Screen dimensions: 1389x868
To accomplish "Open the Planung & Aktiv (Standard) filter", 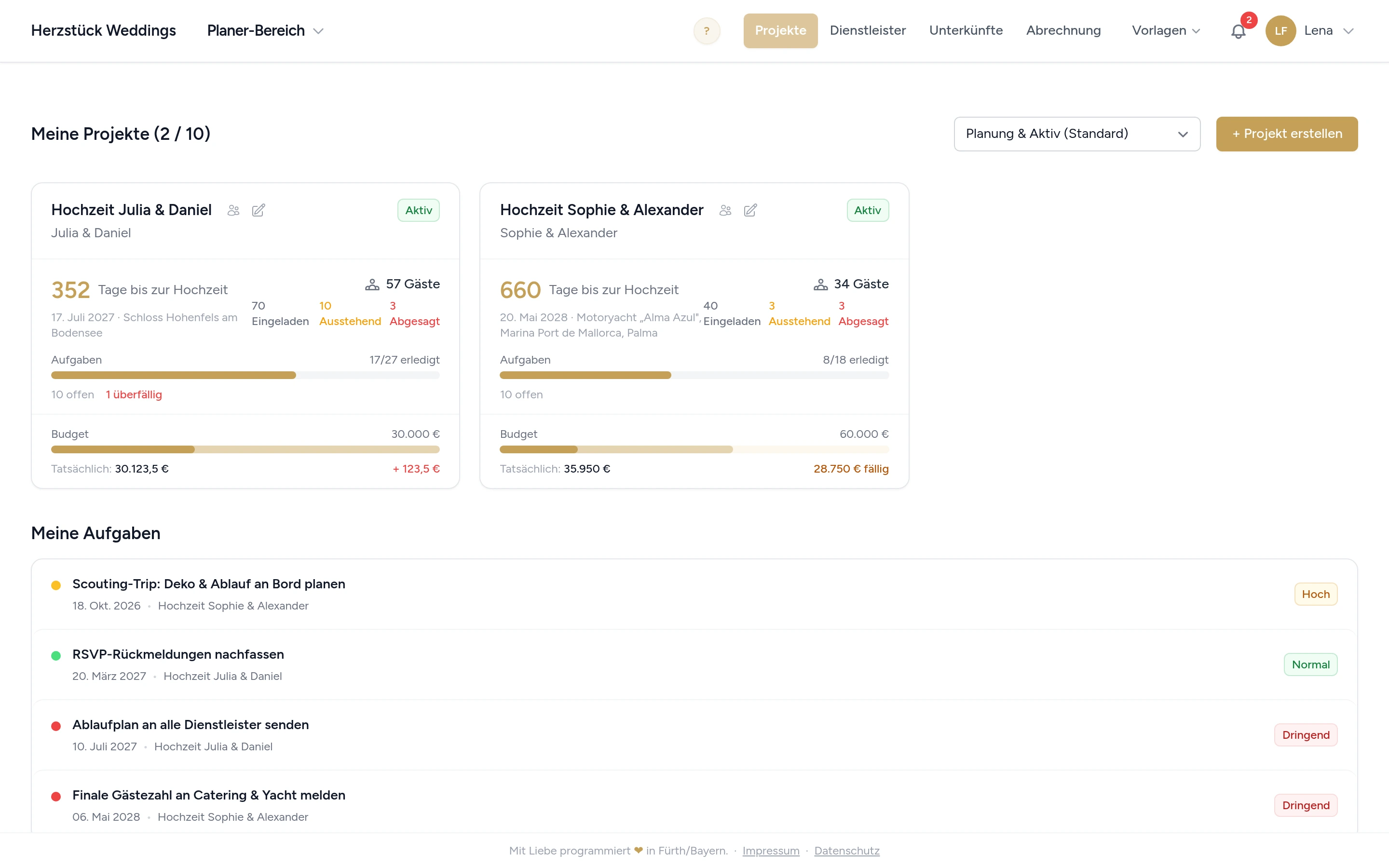I will click(1077, 134).
